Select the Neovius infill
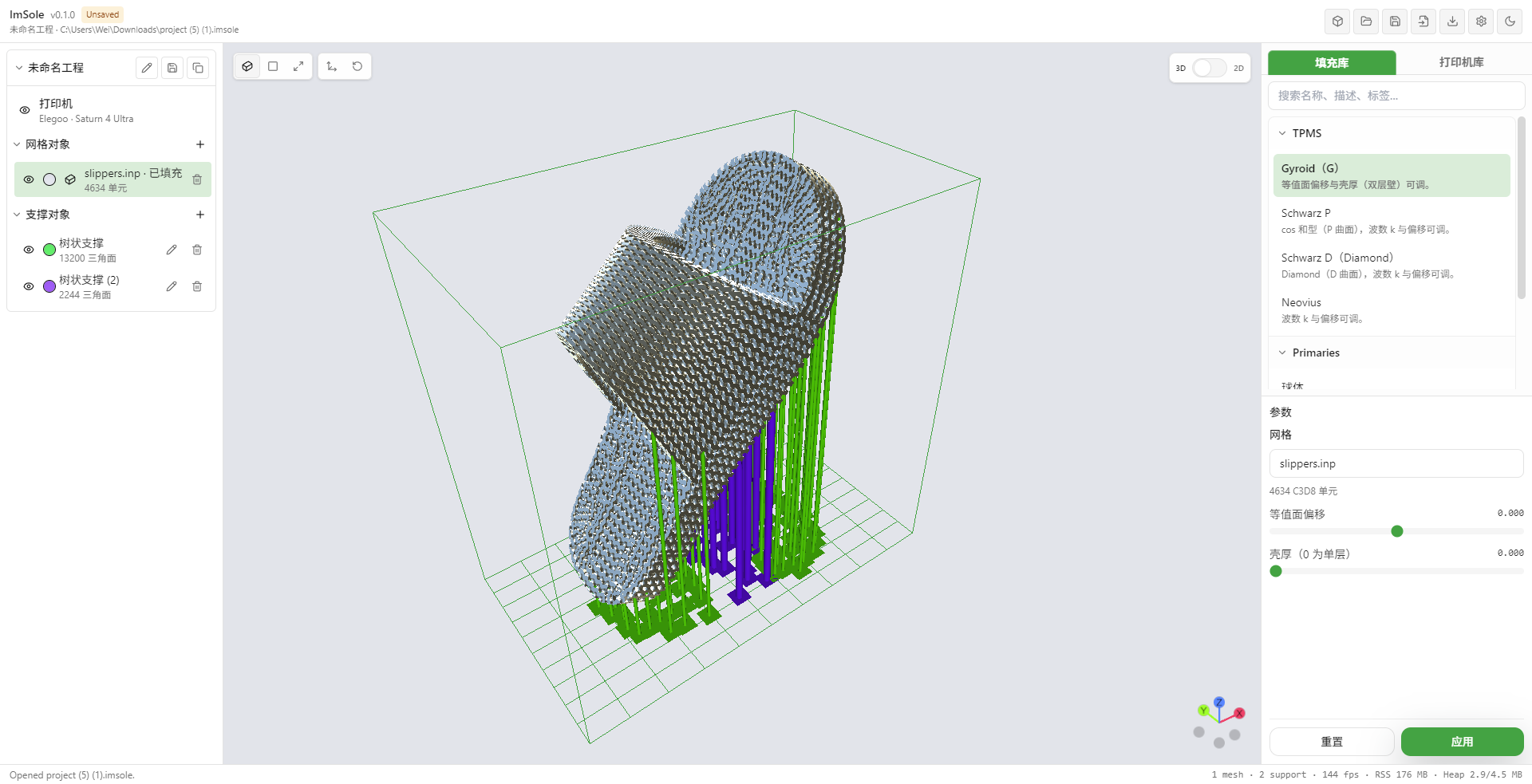The image size is (1532, 784). (1392, 309)
